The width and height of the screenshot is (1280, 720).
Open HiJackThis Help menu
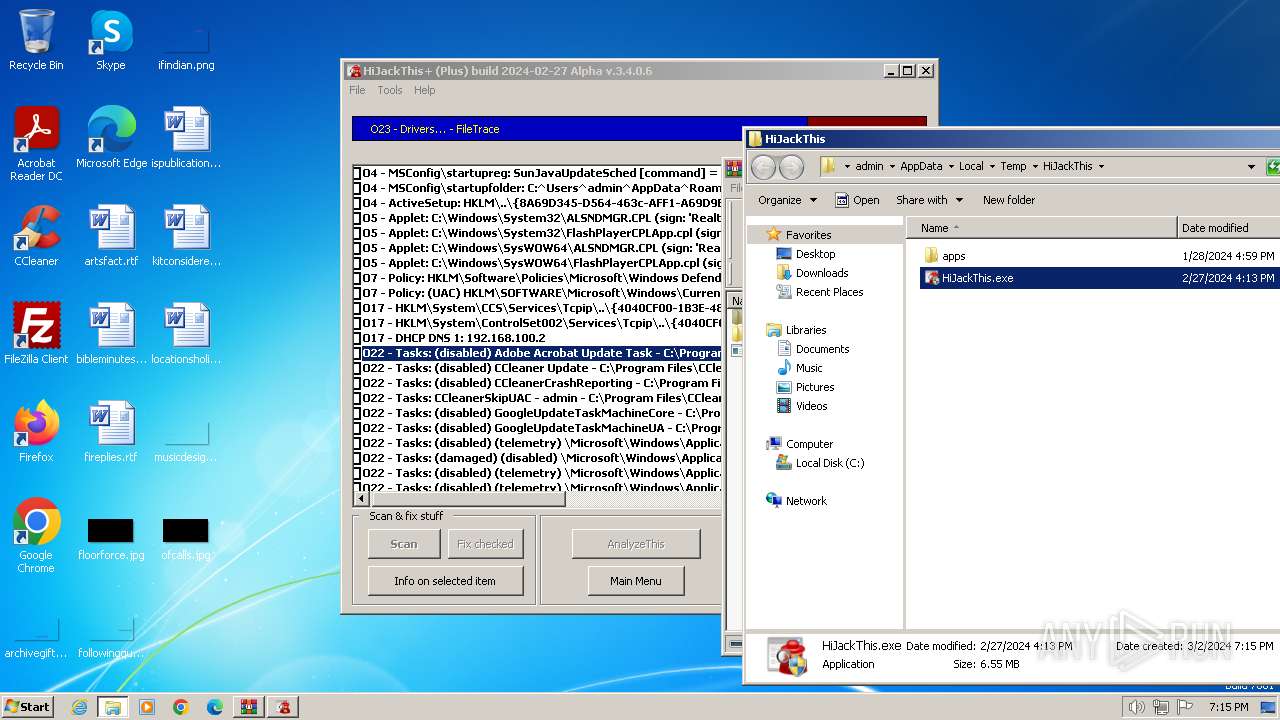(x=425, y=90)
